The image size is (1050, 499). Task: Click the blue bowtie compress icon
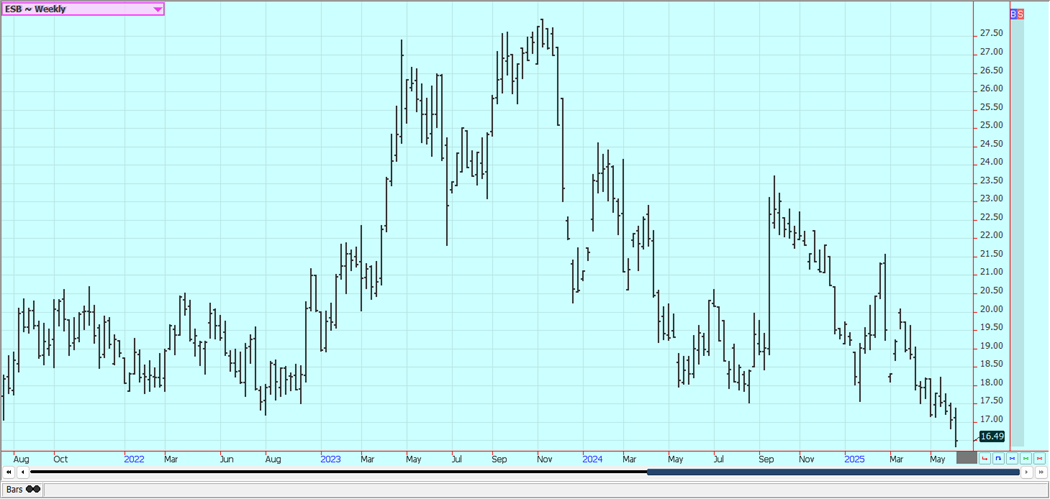pyautogui.click(x=1012, y=458)
